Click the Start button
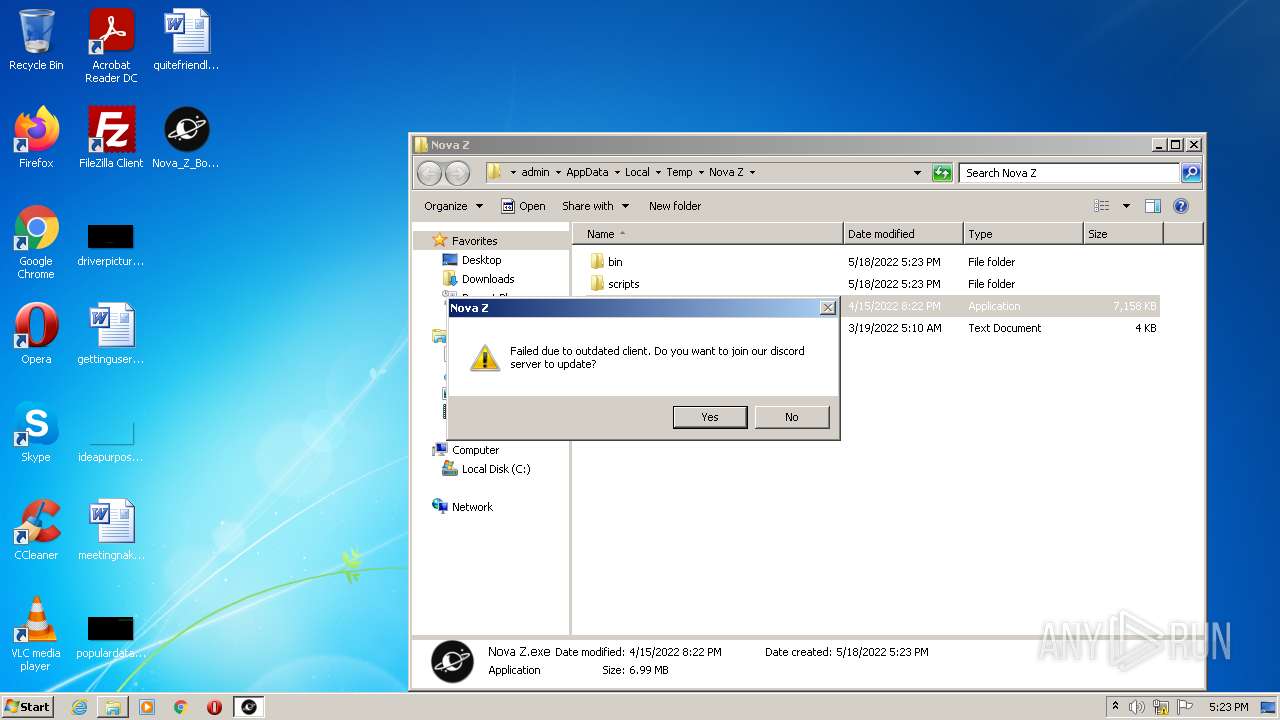The image size is (1280, 720). click(x=28, y=707)
